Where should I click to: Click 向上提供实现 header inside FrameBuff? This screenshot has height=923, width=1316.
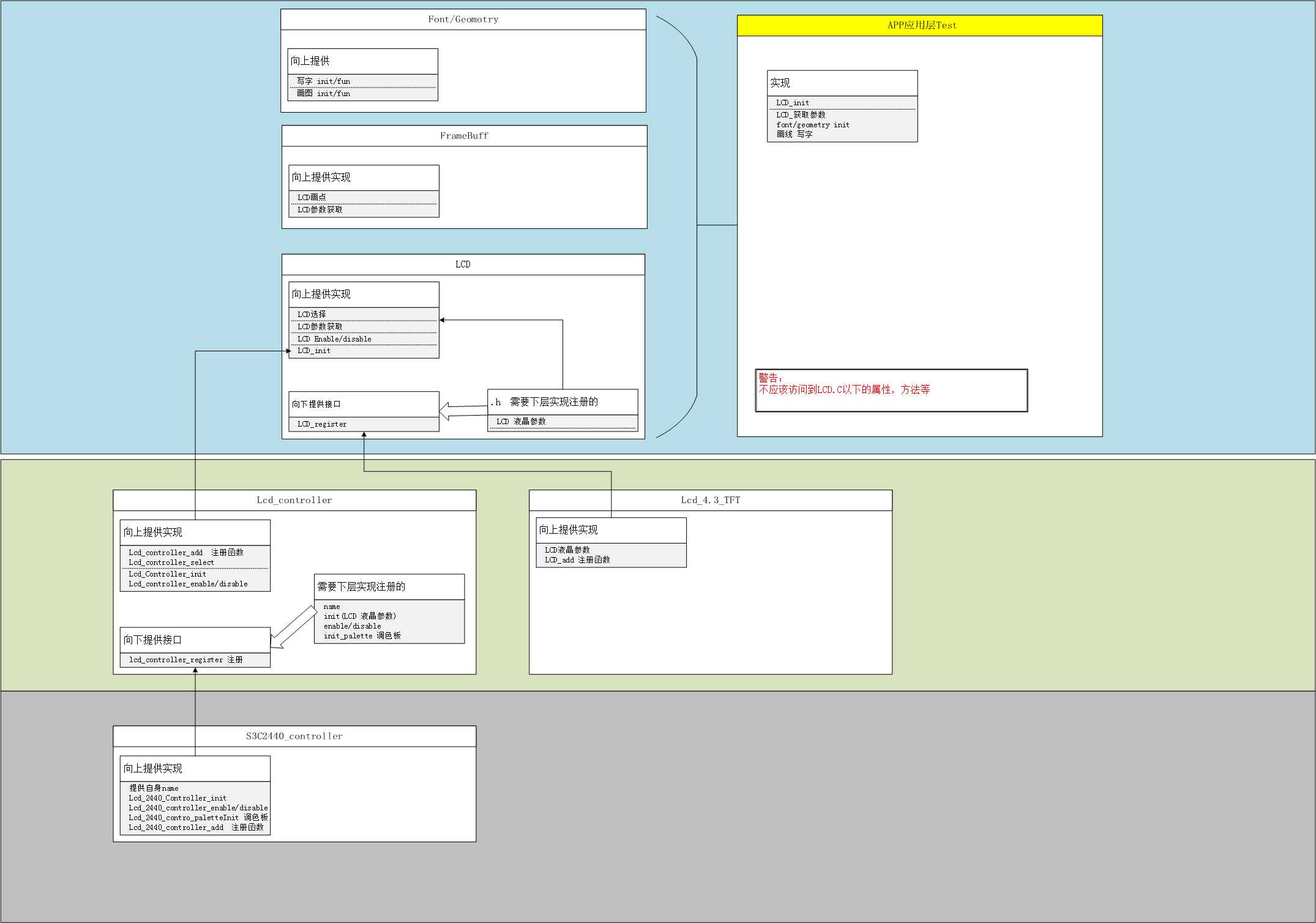364,177
